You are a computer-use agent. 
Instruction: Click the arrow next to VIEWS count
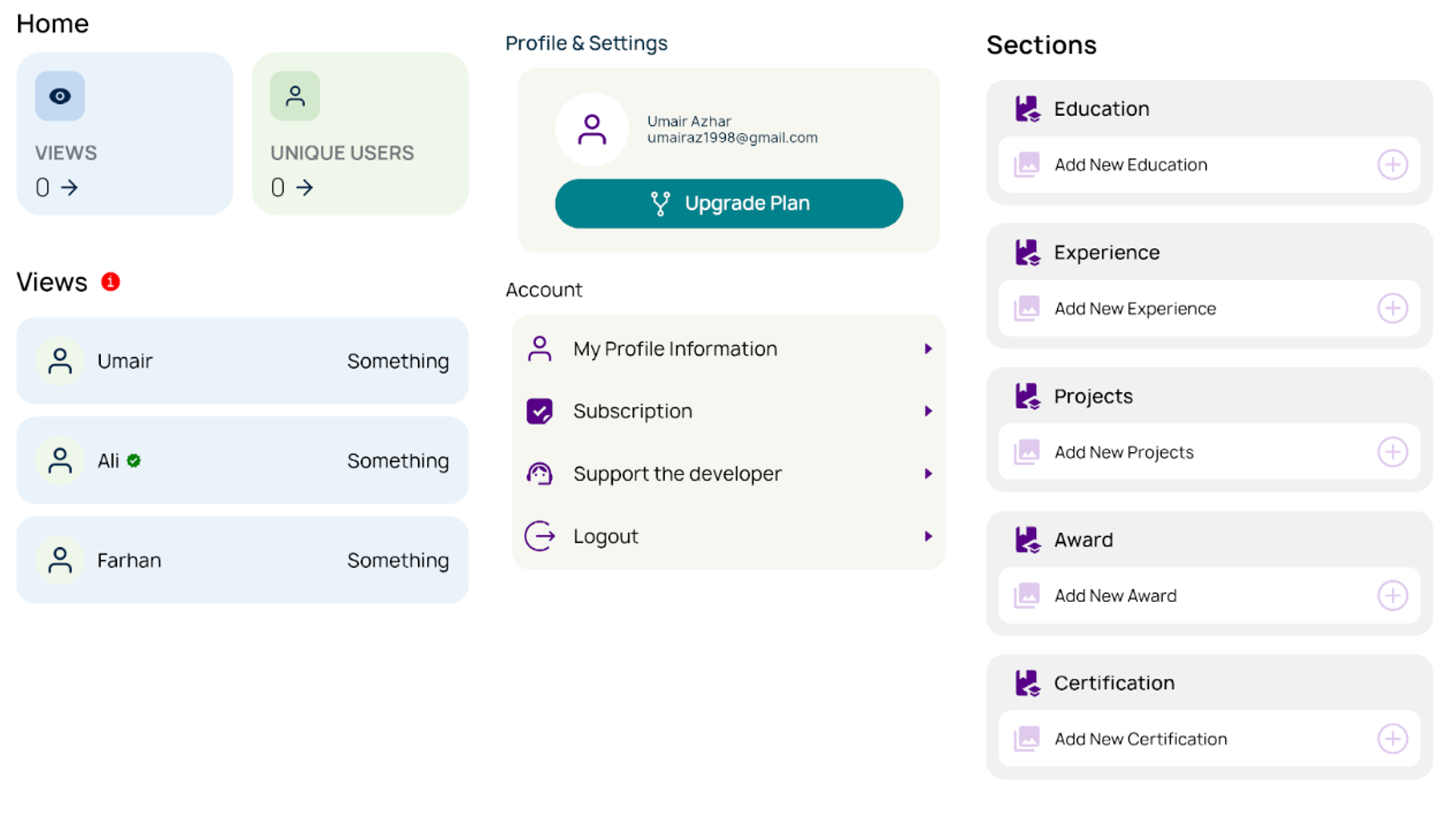[70, 187]
